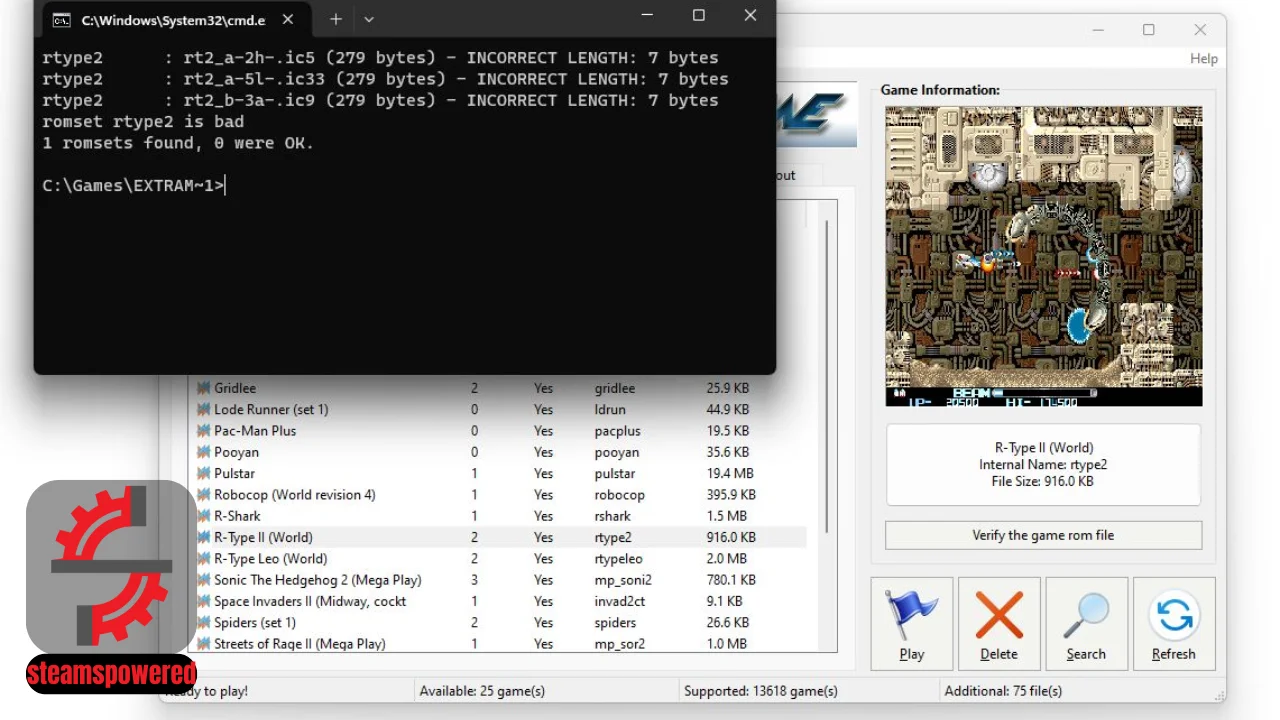Click the Pooyan game icon
Viewport: 1280px width, 720px height.
[x=203, y=452]
